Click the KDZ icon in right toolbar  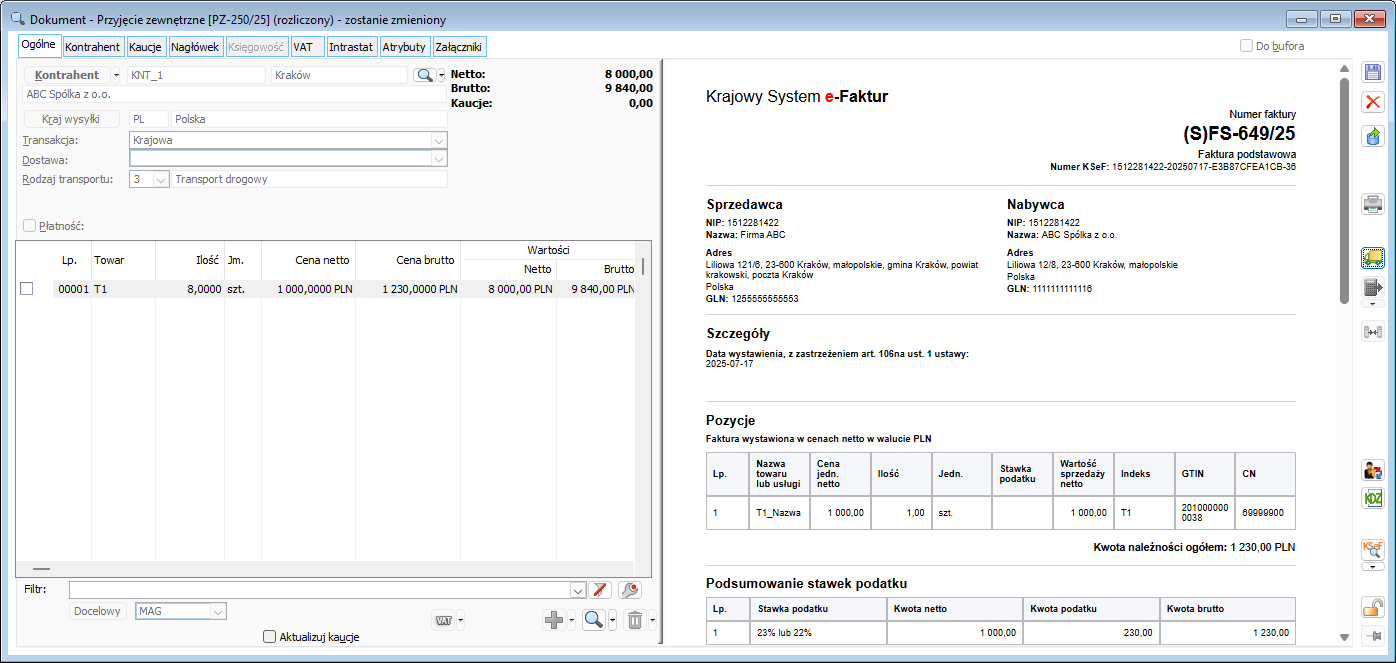[1373, 498]
